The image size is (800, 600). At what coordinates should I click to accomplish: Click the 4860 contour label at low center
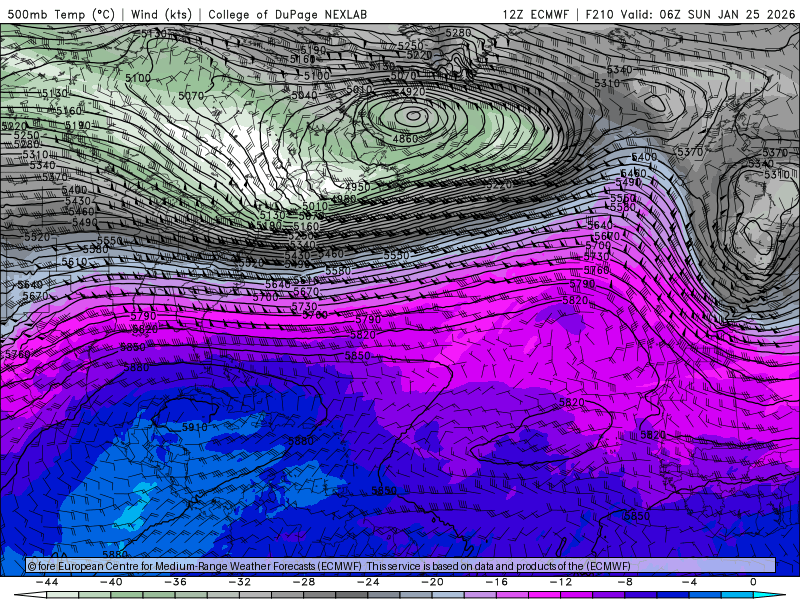click(x=405, y=138)
